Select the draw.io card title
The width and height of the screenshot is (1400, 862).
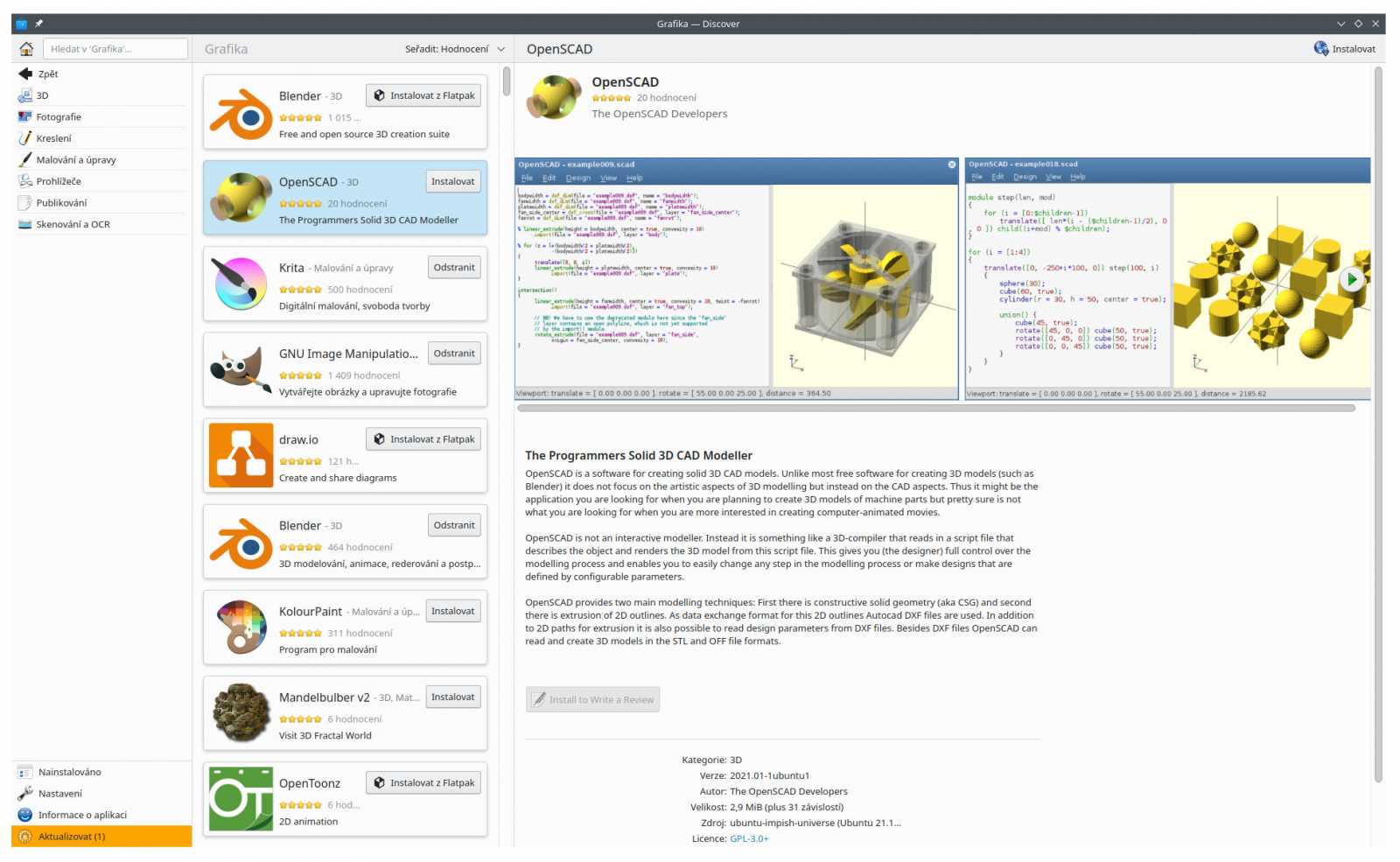pyautogui.click(x=298, y=439)
